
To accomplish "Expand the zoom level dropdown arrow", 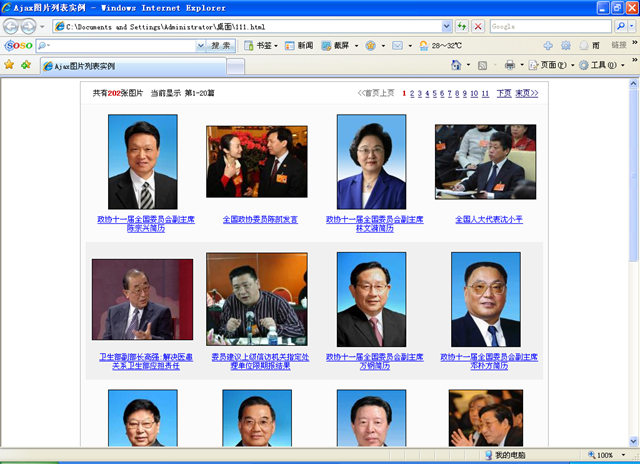I will click(x=623, y=455).
